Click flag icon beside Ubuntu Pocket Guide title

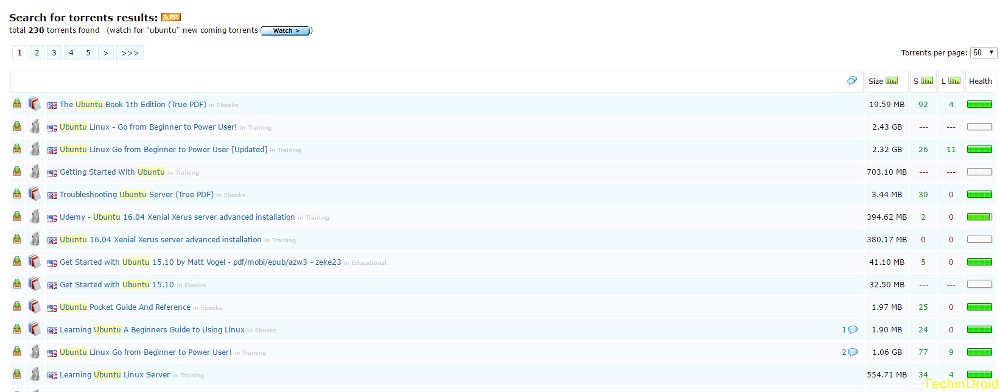[52, 308]
